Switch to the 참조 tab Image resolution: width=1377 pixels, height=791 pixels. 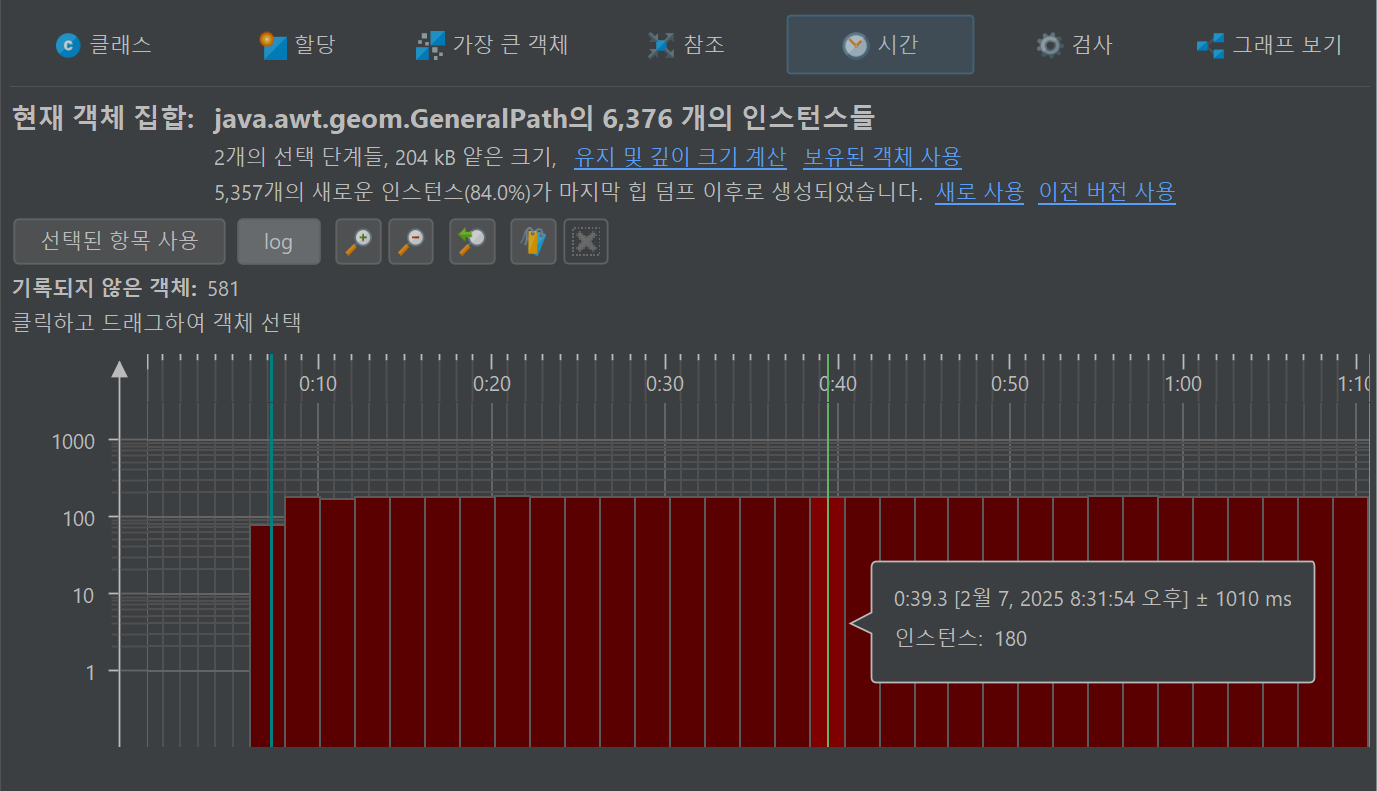click(x=686, y=44)
